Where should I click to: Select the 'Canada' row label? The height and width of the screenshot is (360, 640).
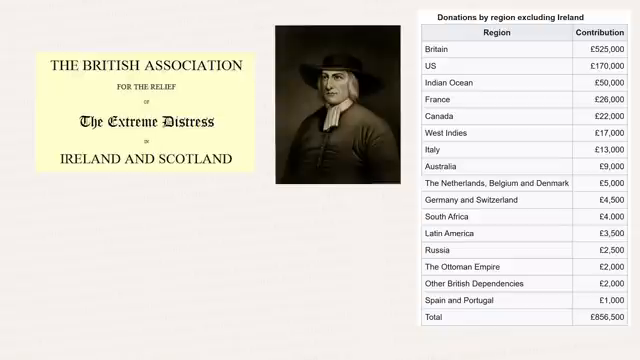[439, 116]
